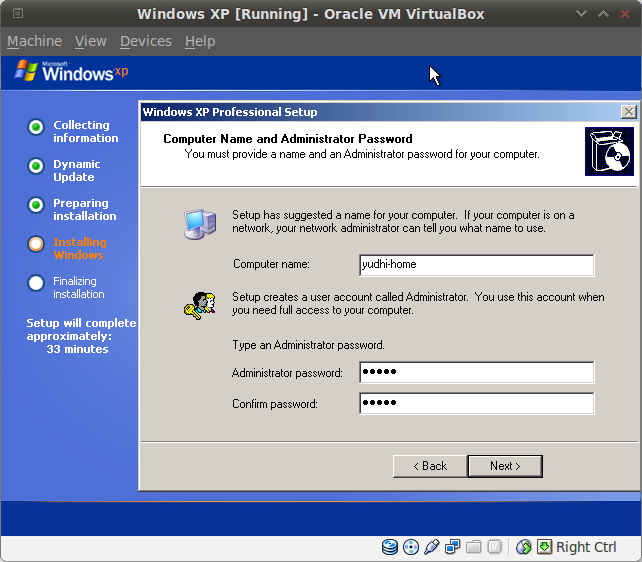Click the computer monitor icon
Image resolution: width=642 pixels, height=562 pixels.
200,224
